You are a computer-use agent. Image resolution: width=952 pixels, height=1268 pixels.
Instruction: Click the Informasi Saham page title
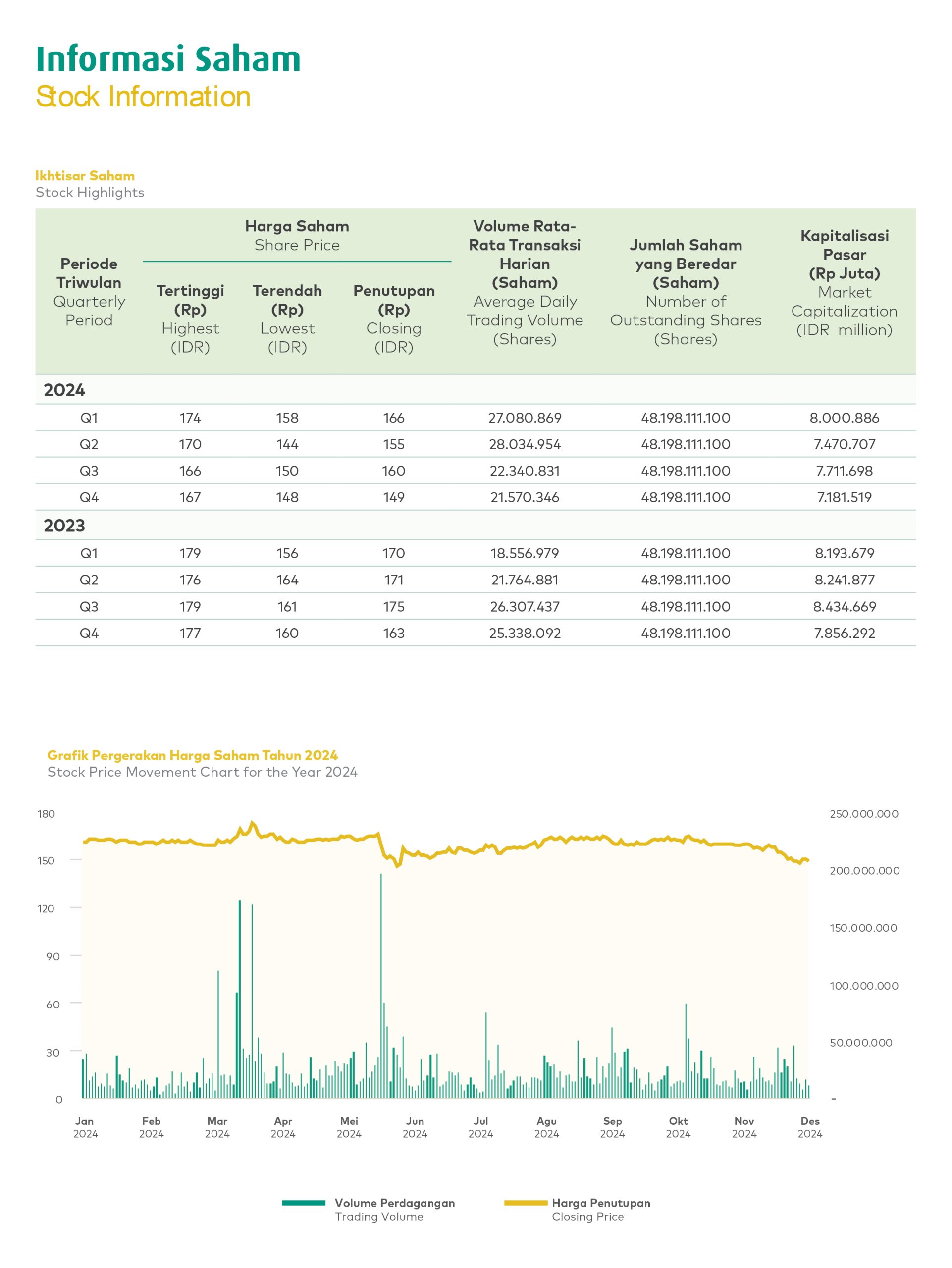168,59
